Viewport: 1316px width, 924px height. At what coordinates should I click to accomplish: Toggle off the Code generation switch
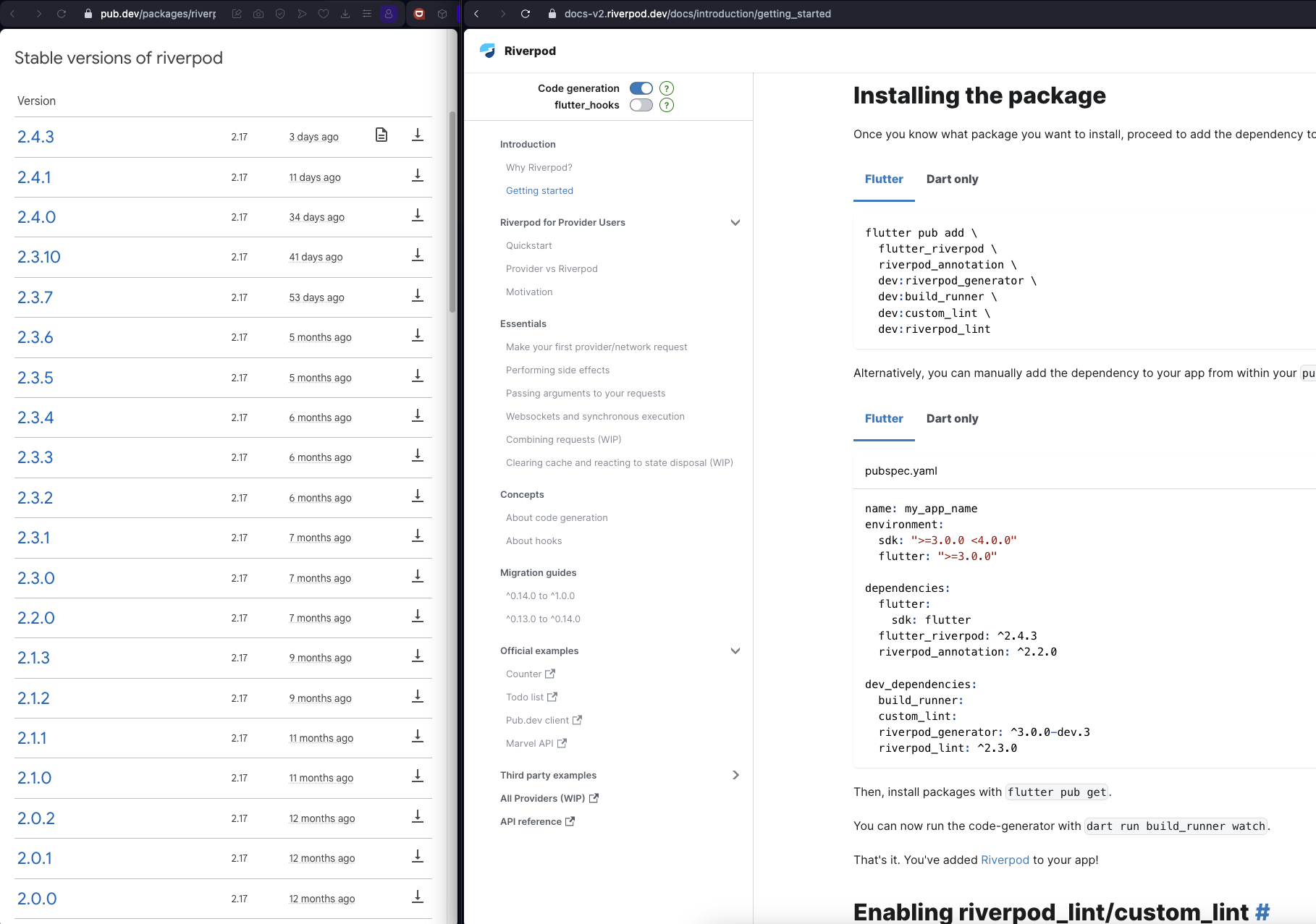pos(641,88)
